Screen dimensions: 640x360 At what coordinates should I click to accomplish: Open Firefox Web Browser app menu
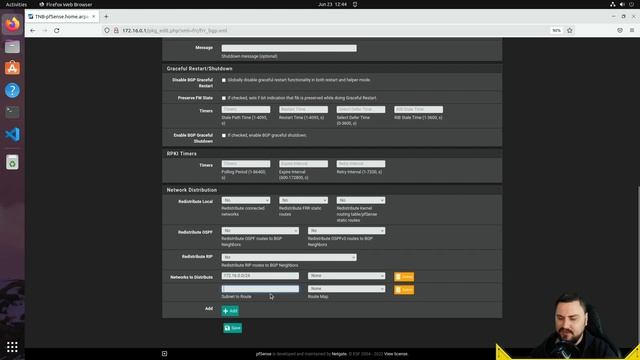click(66, 4)
